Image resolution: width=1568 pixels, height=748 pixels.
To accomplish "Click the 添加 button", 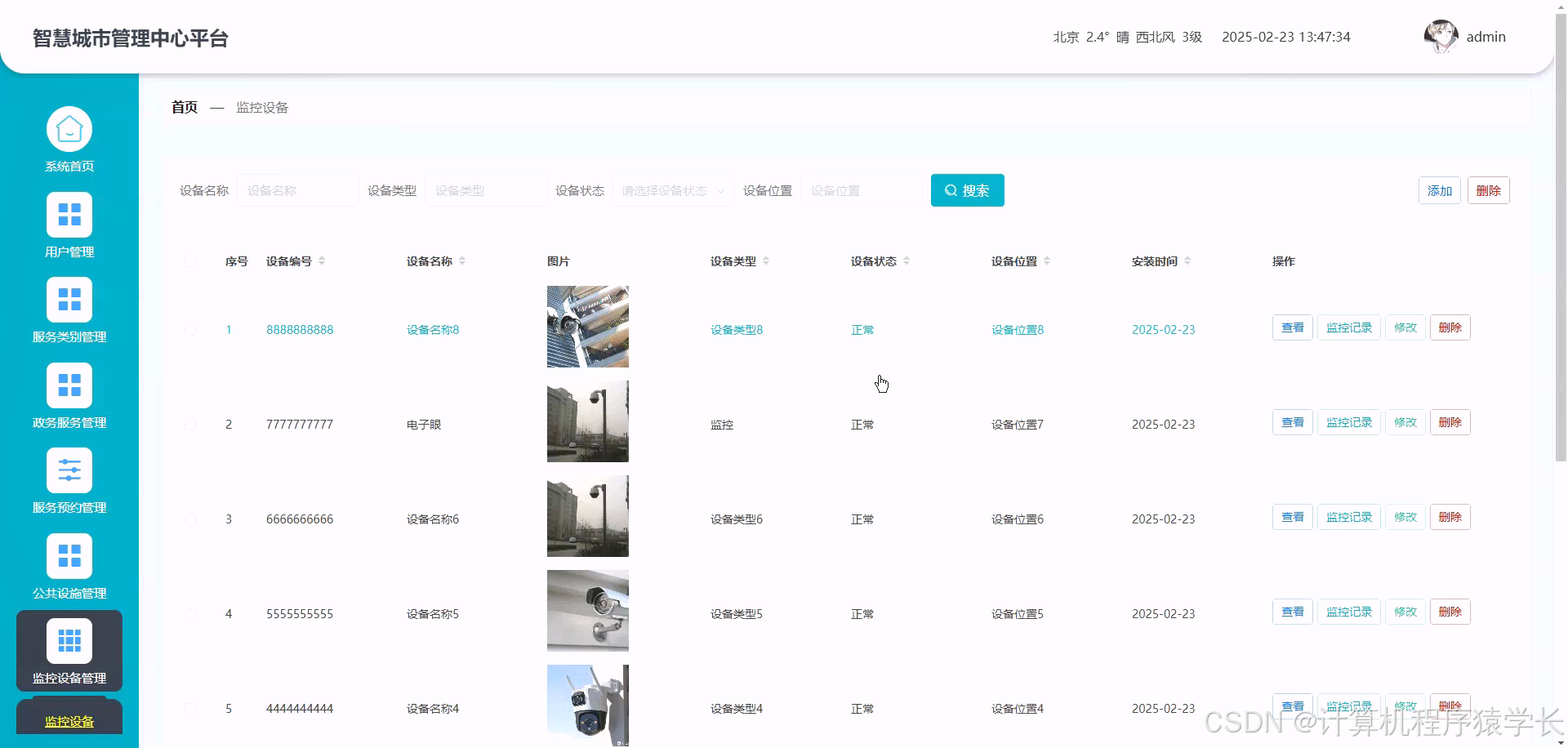I will [x=1439, y=190].
